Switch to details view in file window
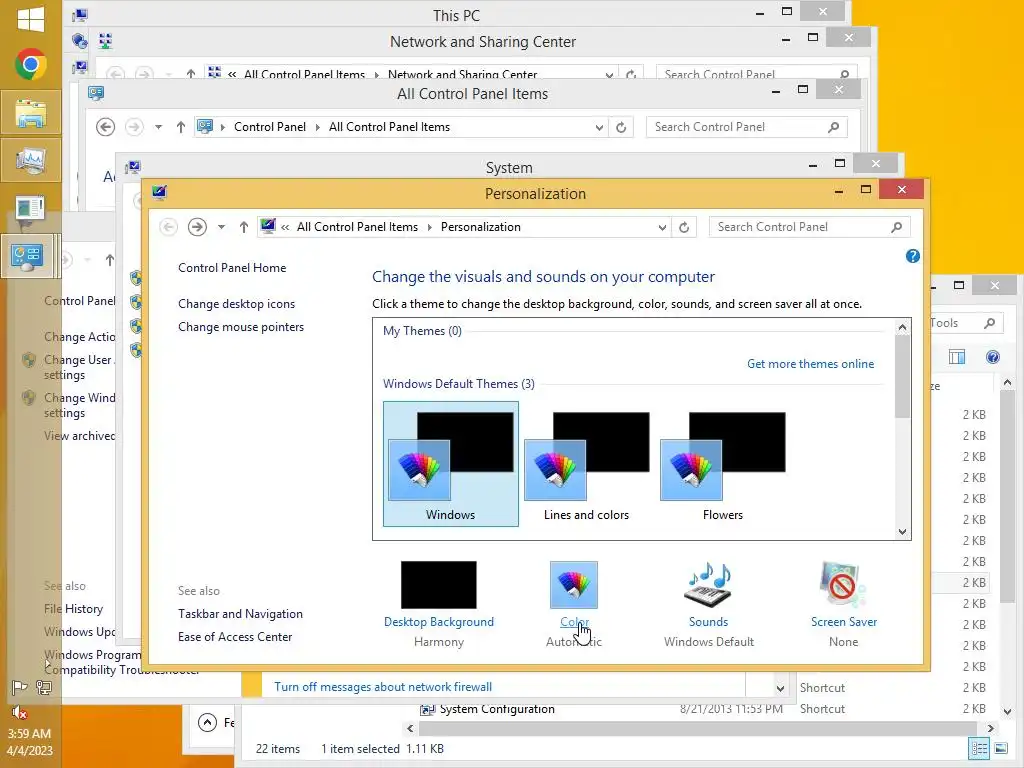This screenshot has height=768, width=1024. [979, 748]
